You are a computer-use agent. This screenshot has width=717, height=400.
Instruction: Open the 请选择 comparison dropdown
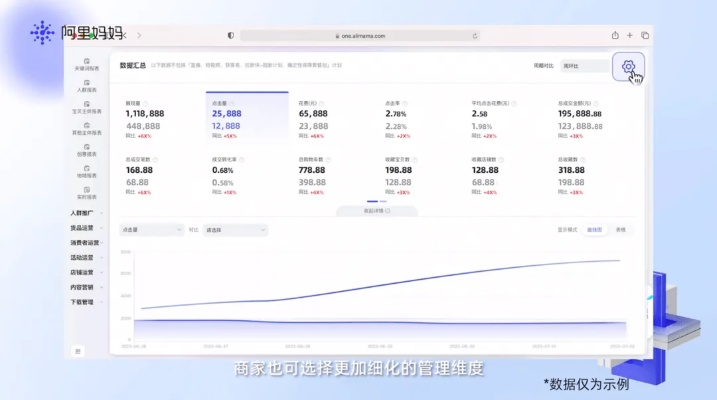(x=235, y=230)
